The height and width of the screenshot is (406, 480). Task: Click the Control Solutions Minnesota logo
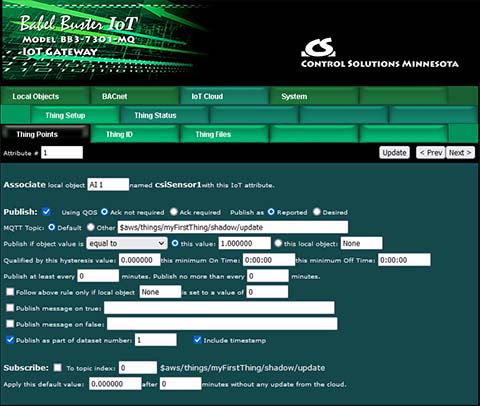380,53
